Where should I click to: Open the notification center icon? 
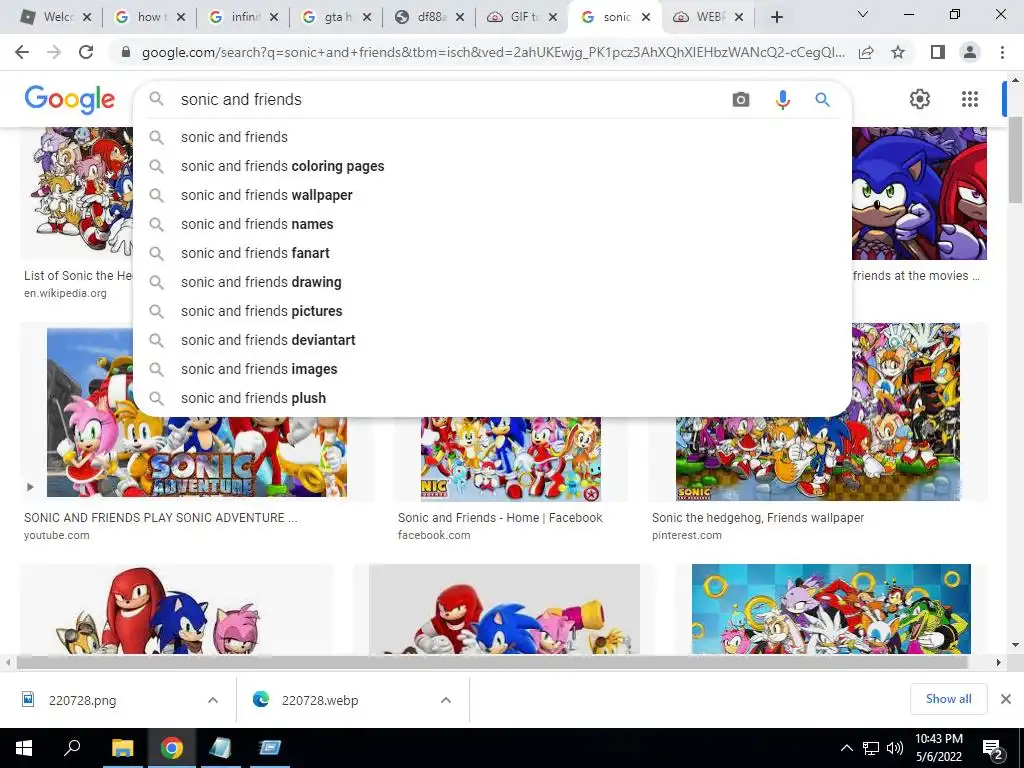click(993, 749)
